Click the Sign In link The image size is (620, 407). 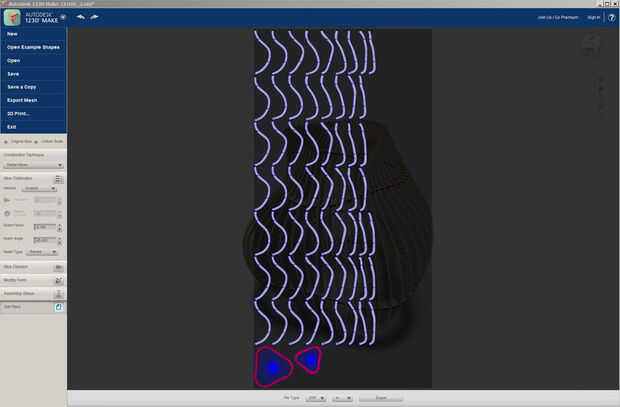point(593,17)
